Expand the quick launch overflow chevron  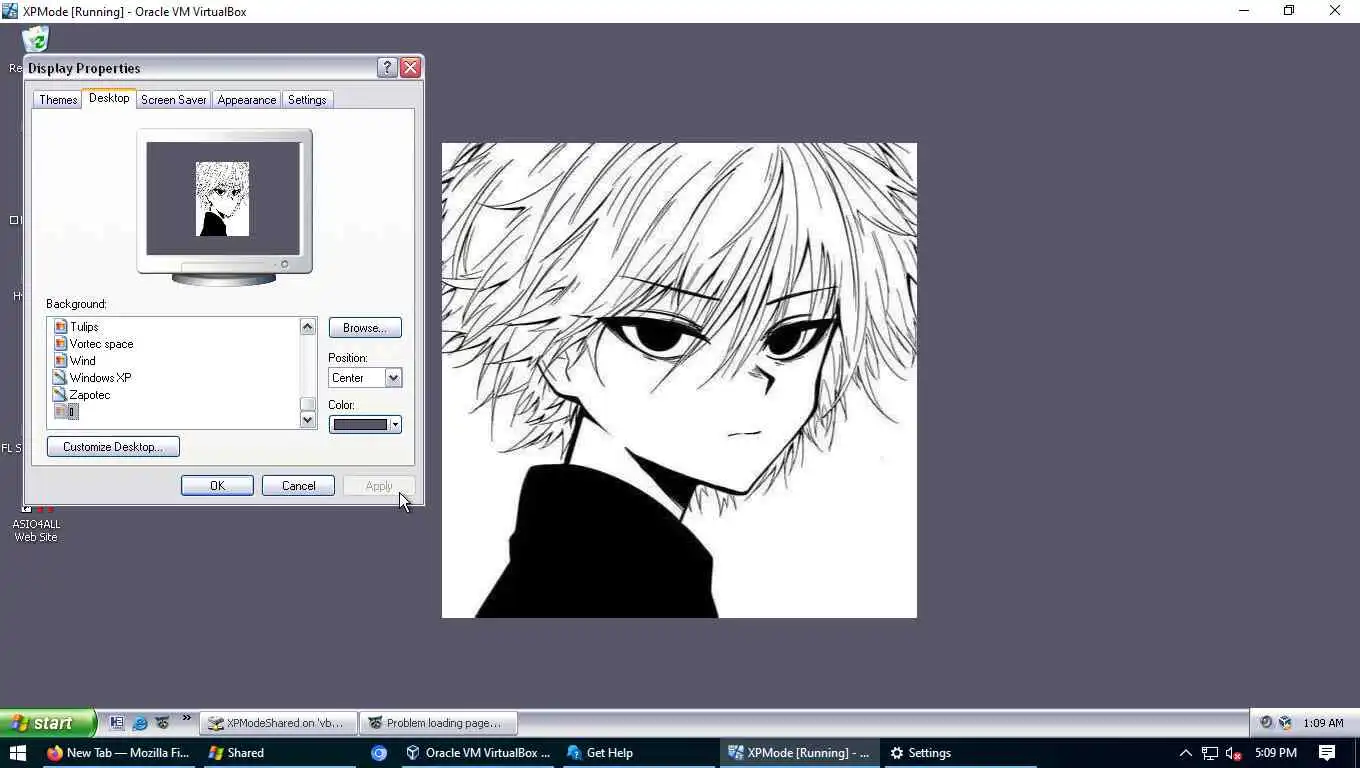tap(186, 718)
